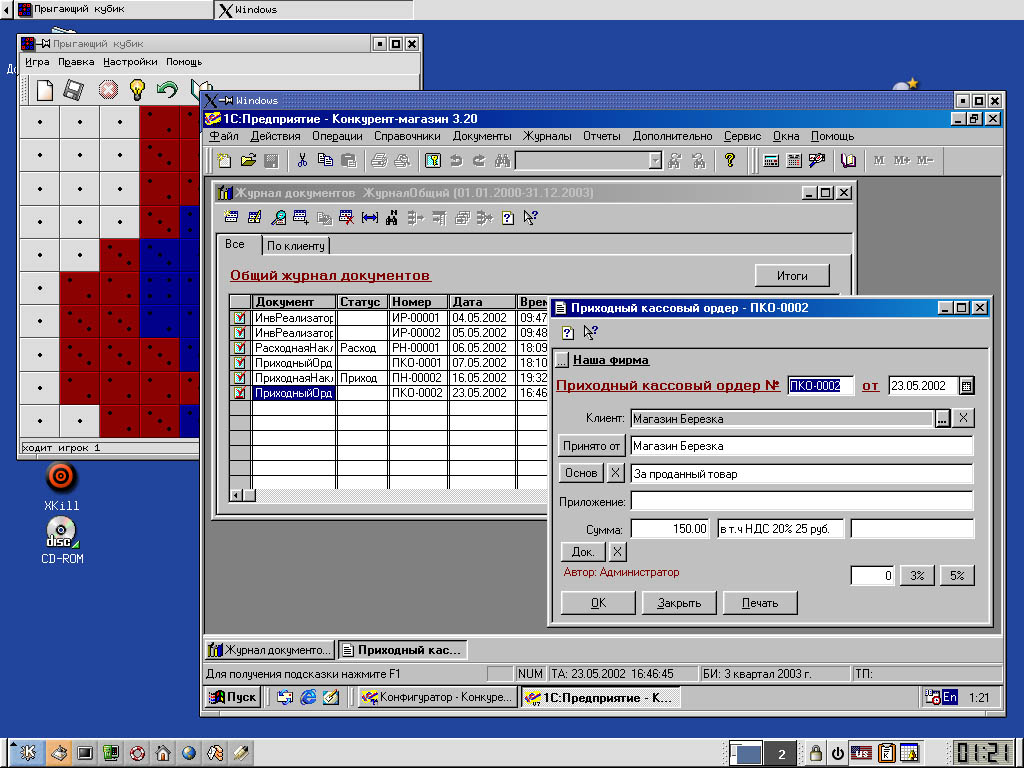1024x768 pixels.
Task: Click Приложение input field
Action: 802,502
